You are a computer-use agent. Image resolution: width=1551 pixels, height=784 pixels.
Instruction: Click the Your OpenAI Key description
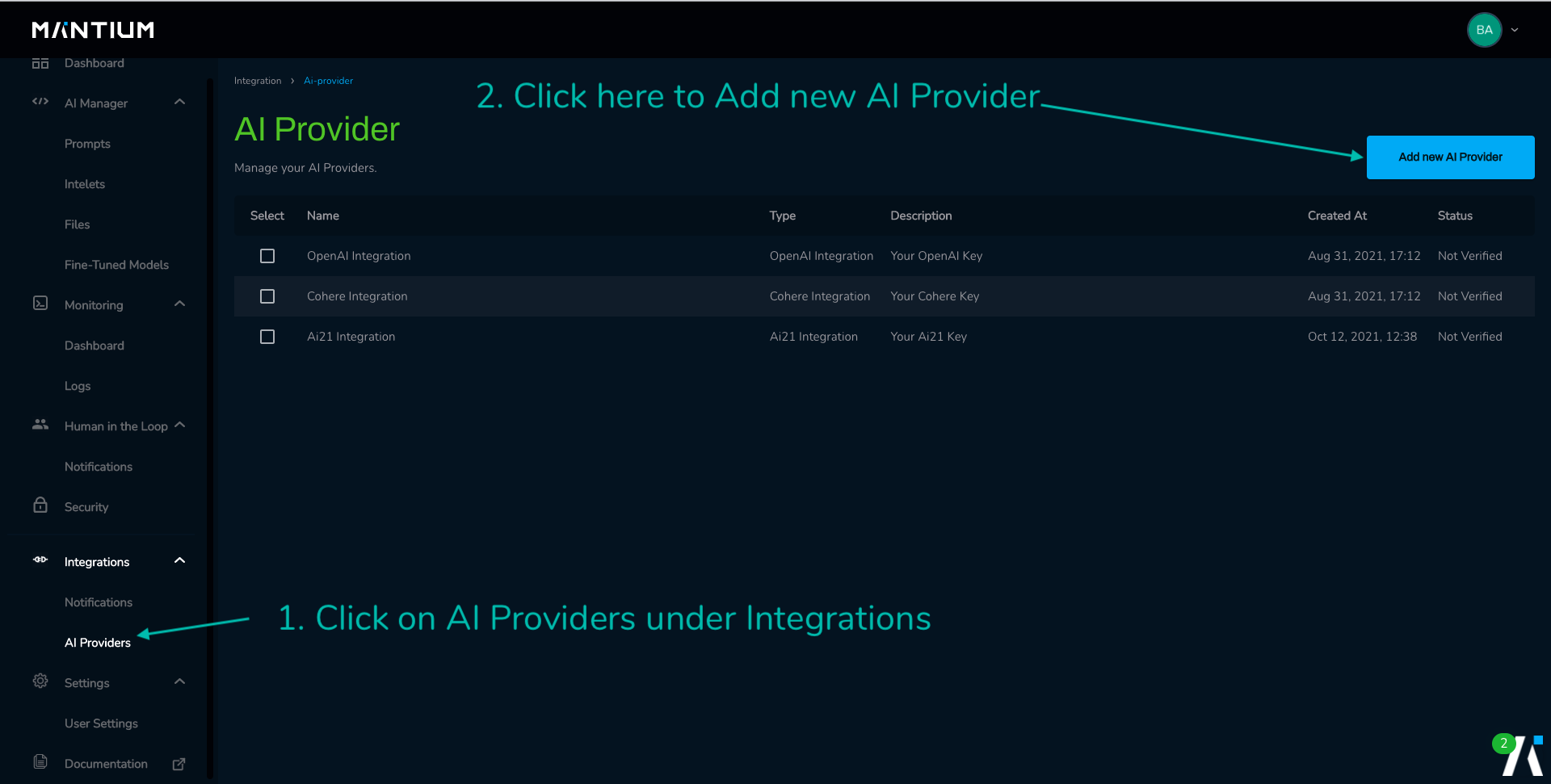[936, 256]
